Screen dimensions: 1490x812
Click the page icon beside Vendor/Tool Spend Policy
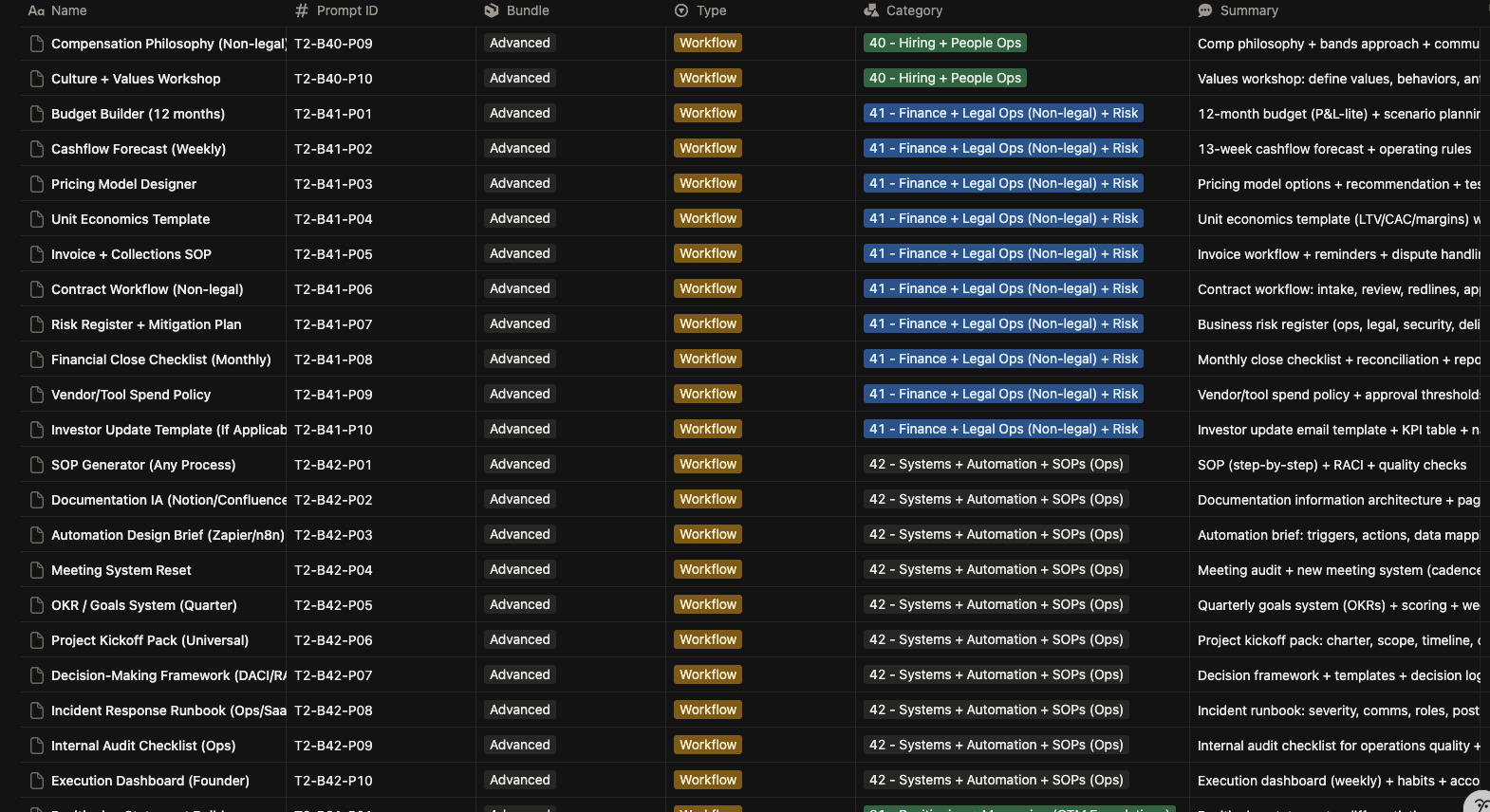(37, 395)
